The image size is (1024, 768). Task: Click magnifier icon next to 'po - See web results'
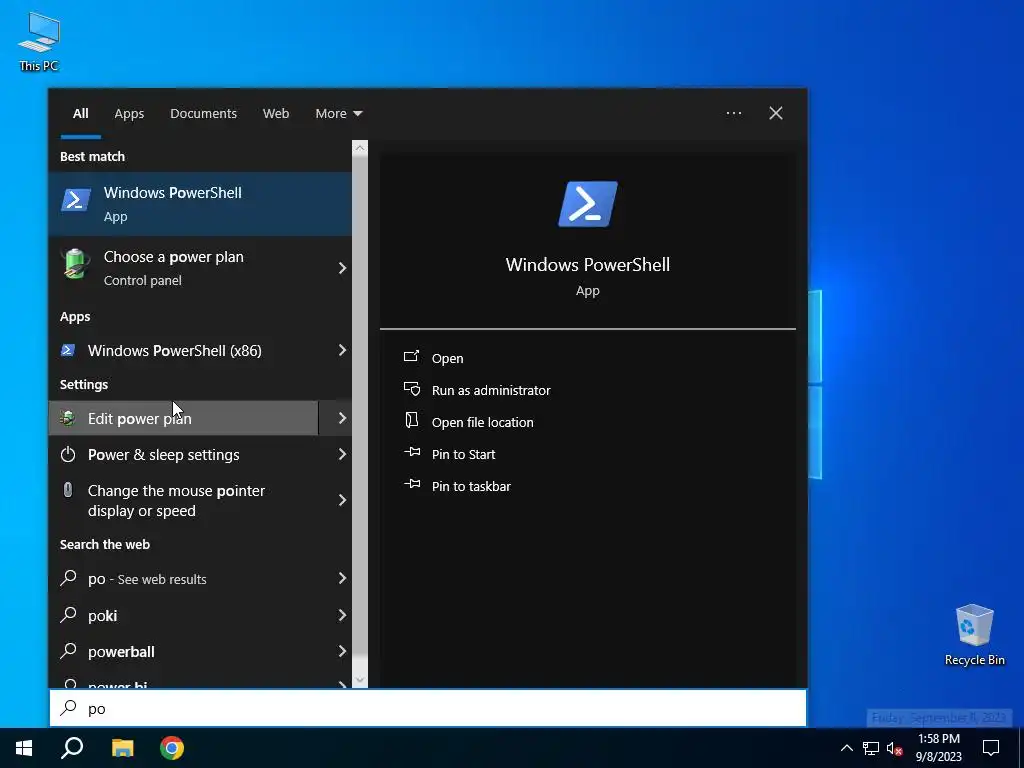point(68,578)
